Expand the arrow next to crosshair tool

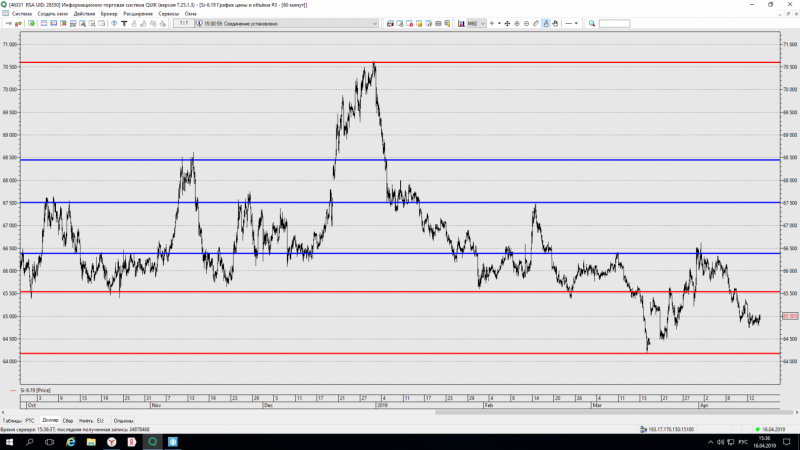[x=499, y=23]
